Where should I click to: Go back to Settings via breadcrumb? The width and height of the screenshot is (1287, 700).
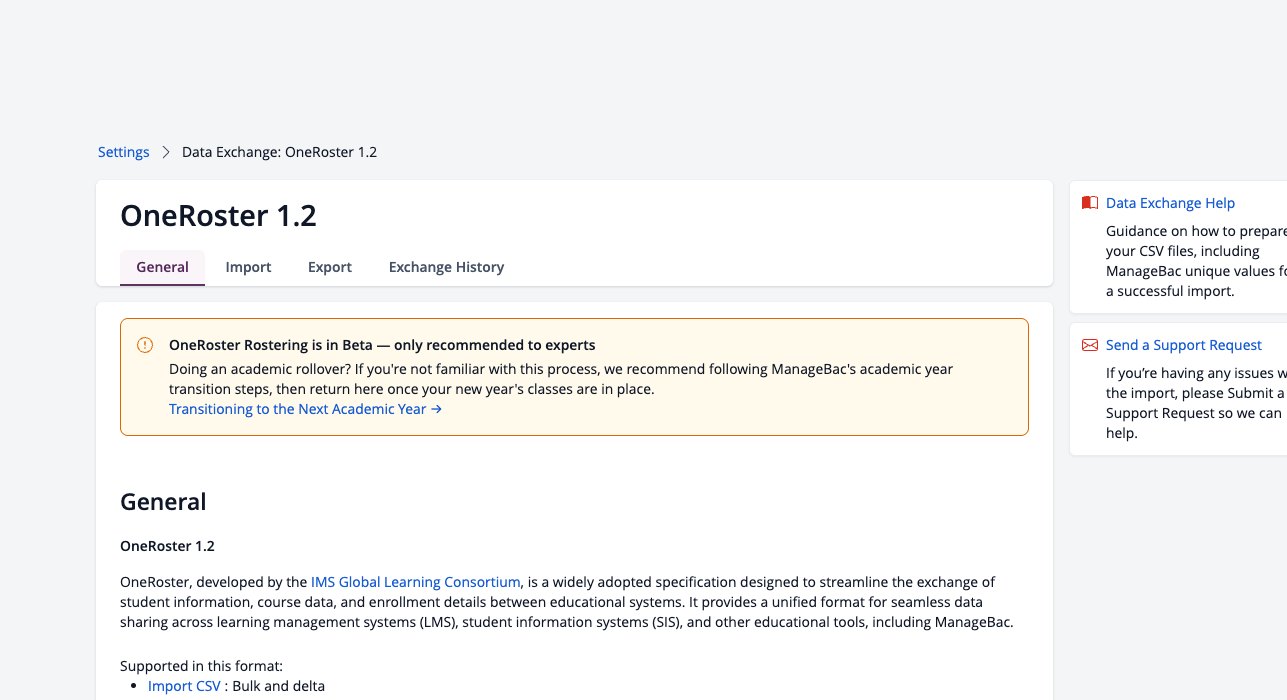click(x=124, y=152)
